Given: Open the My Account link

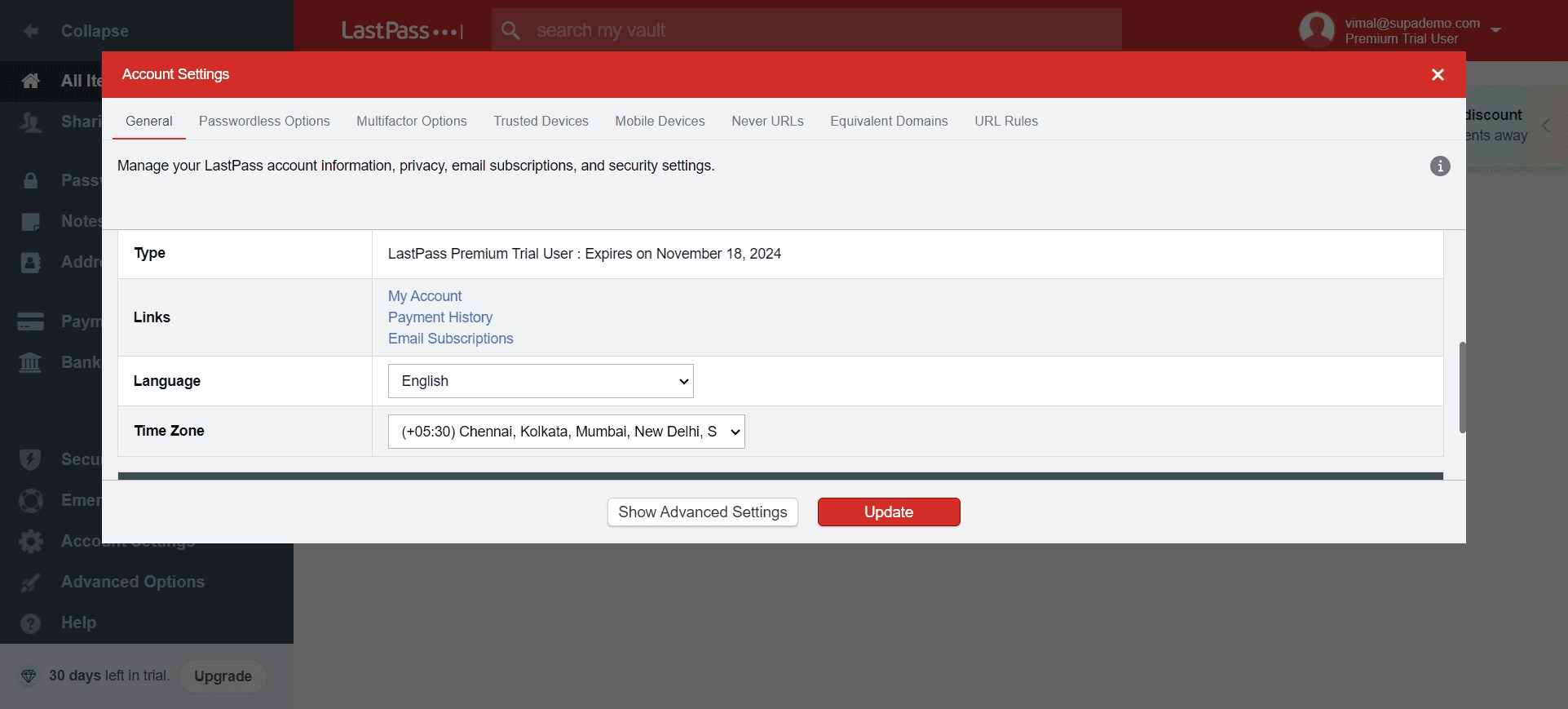Looking at the screenshot, I should tap(425, 296).
